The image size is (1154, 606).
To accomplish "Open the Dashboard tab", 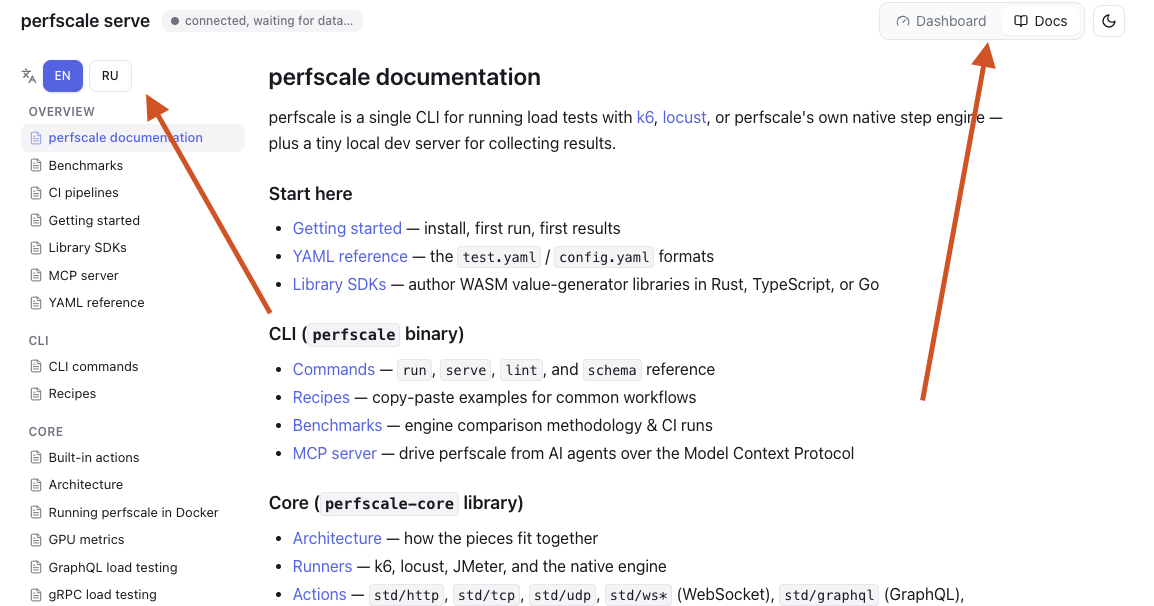I will tap(941, 21).
